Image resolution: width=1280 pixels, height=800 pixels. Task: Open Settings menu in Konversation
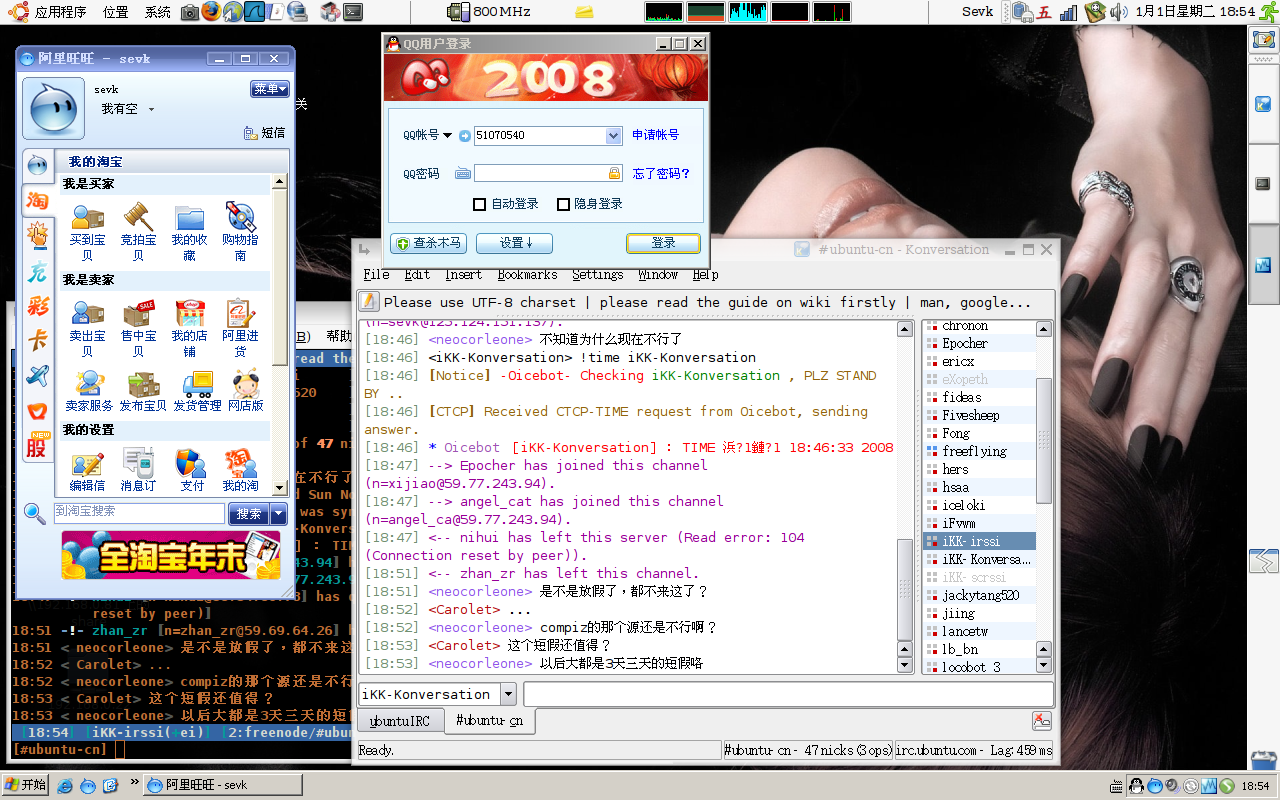(x=597, y=274)
